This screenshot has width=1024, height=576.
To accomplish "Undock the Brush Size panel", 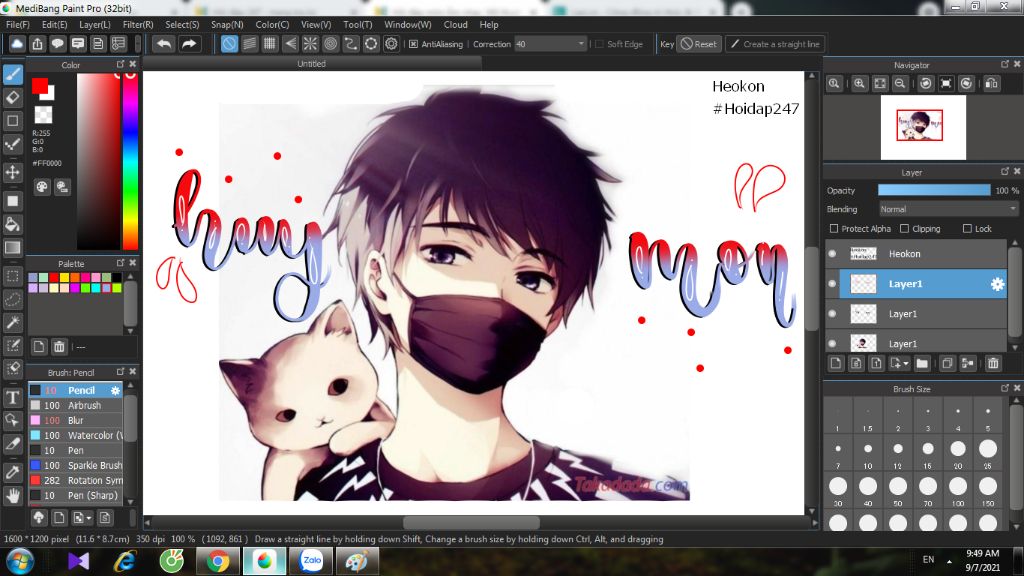I will pyautogui.click(x=1004, y=388).
